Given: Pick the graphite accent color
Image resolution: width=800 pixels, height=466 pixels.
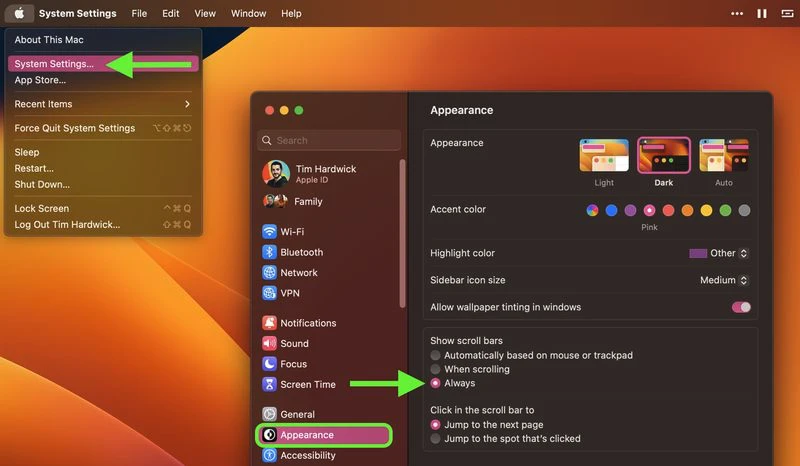Looking at the screenshot, I should coord(744,210).
